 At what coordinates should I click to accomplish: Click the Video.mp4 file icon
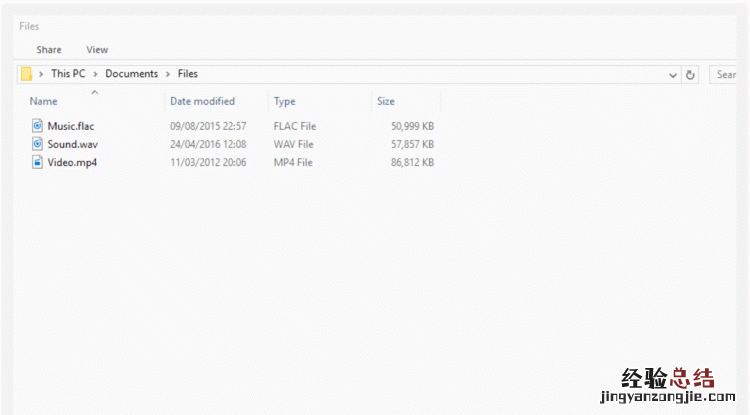point(38,162)
